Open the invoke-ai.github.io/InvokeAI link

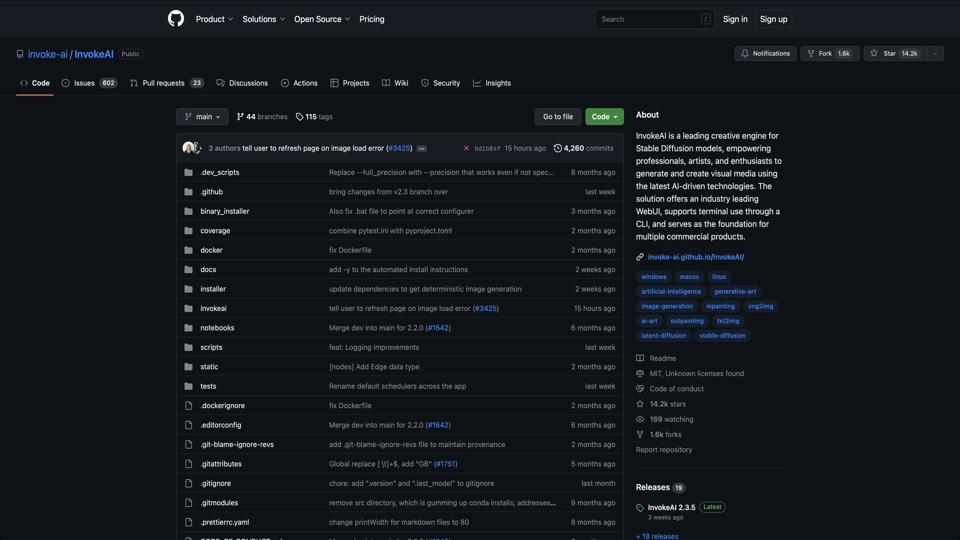(695, 257)
